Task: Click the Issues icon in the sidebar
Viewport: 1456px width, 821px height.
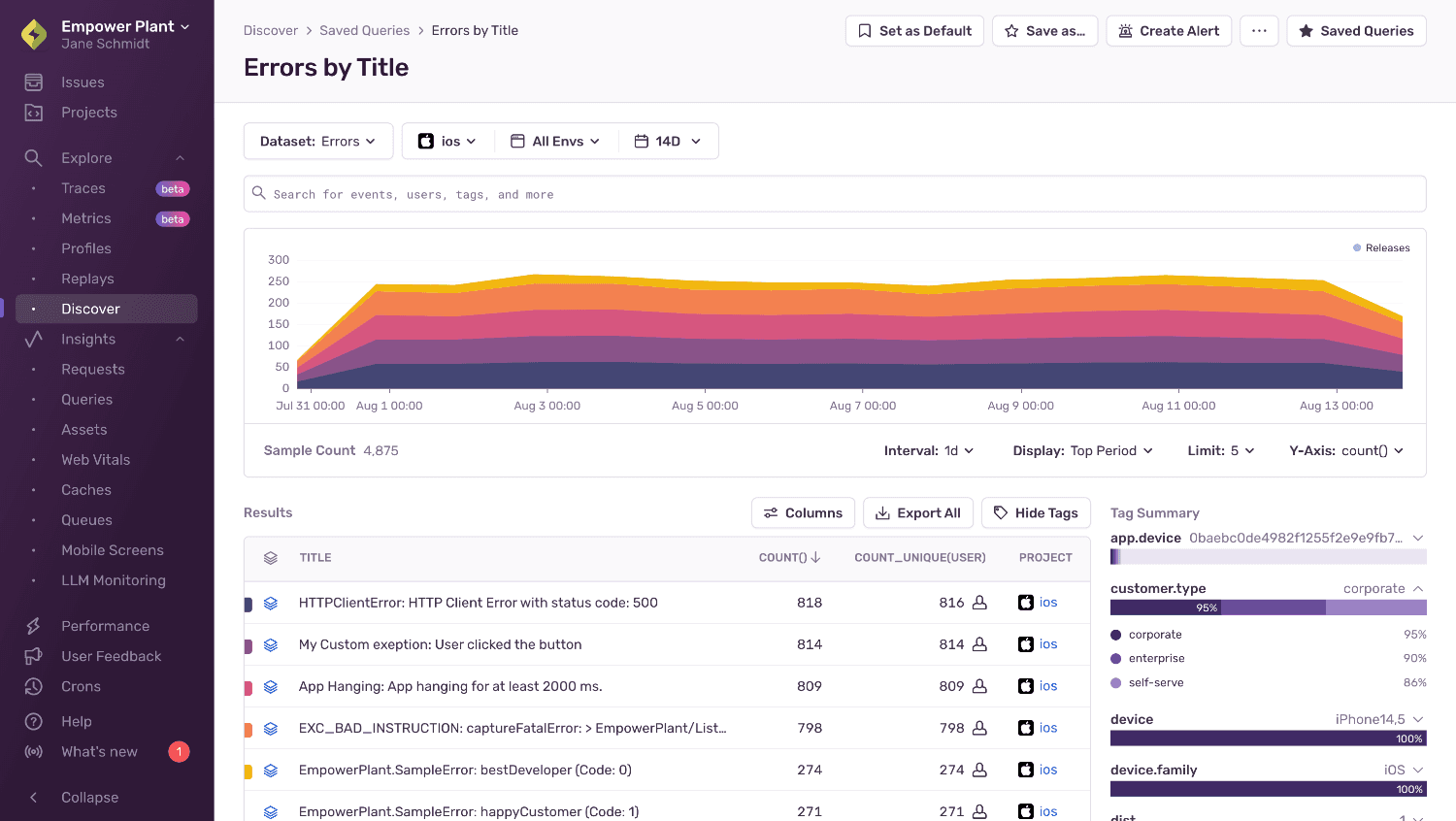Action: click(32, 82)
